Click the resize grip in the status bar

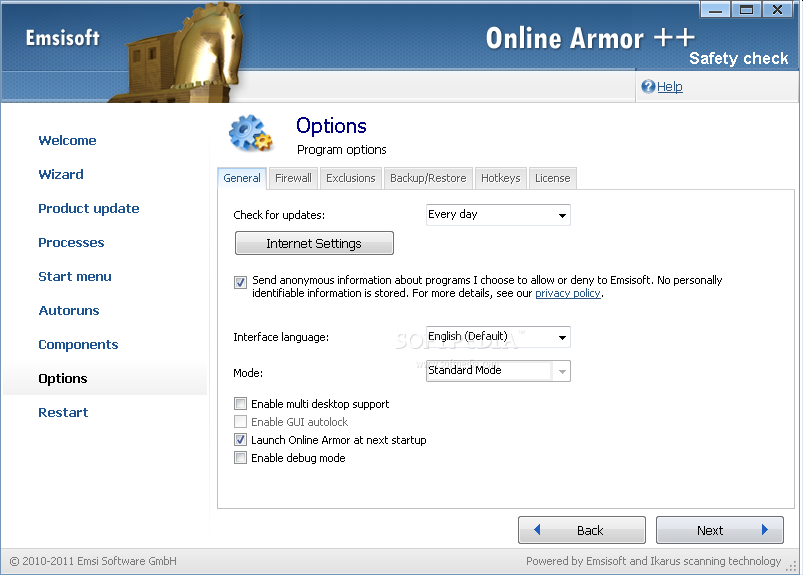tap(792, 565)
